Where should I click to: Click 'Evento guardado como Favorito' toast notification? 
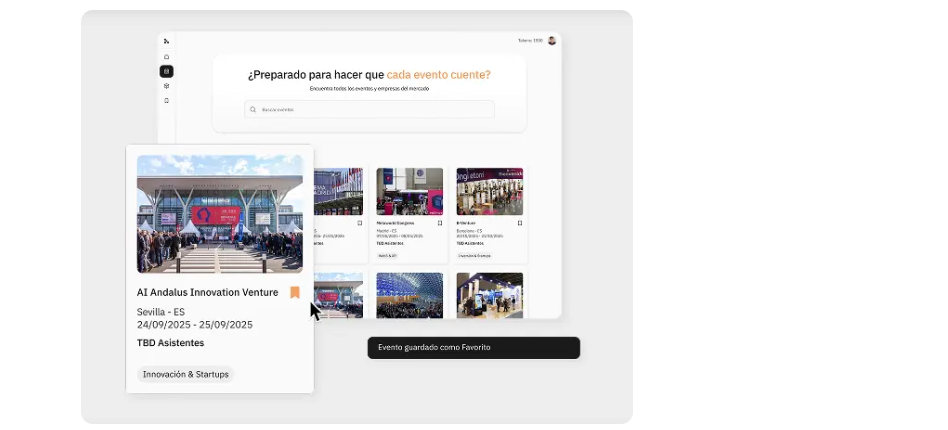[473, 348]
